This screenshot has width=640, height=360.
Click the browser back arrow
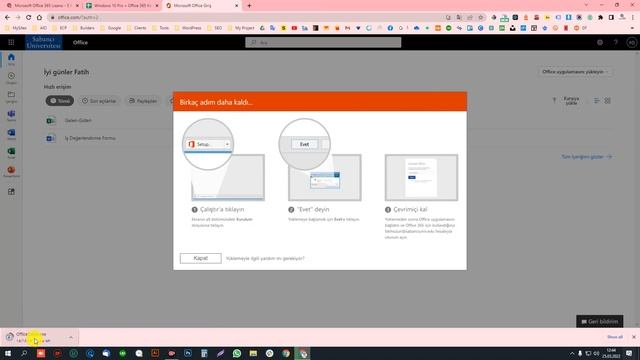point(7,18)
